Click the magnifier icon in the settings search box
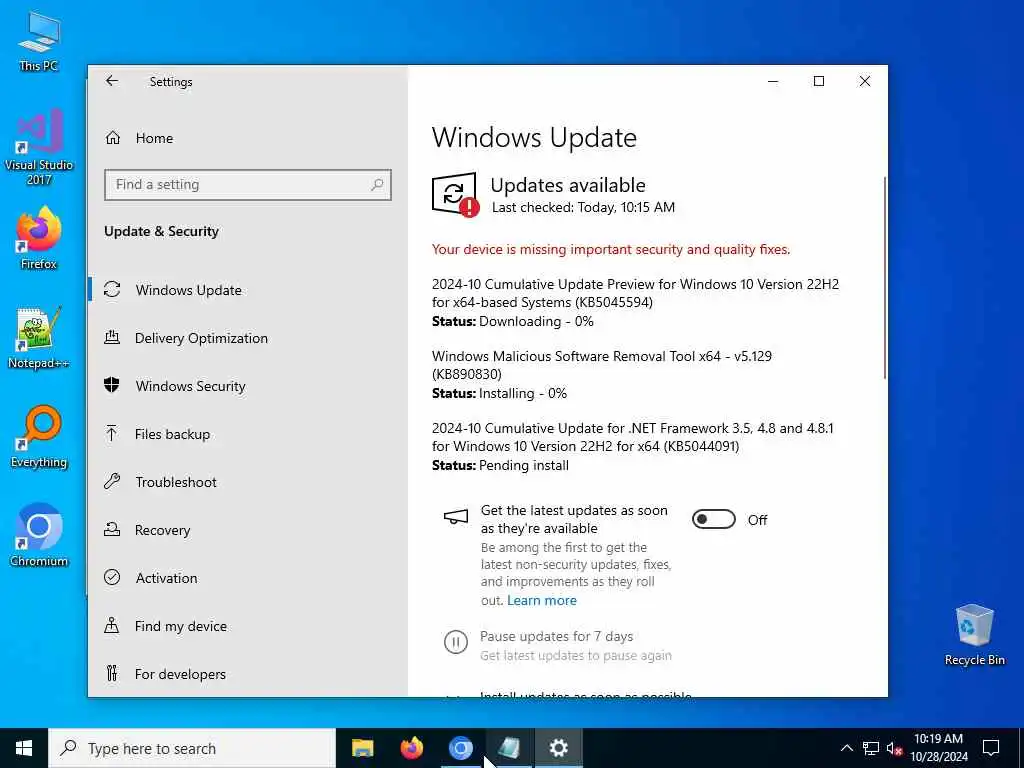 [x=377, y=185]
